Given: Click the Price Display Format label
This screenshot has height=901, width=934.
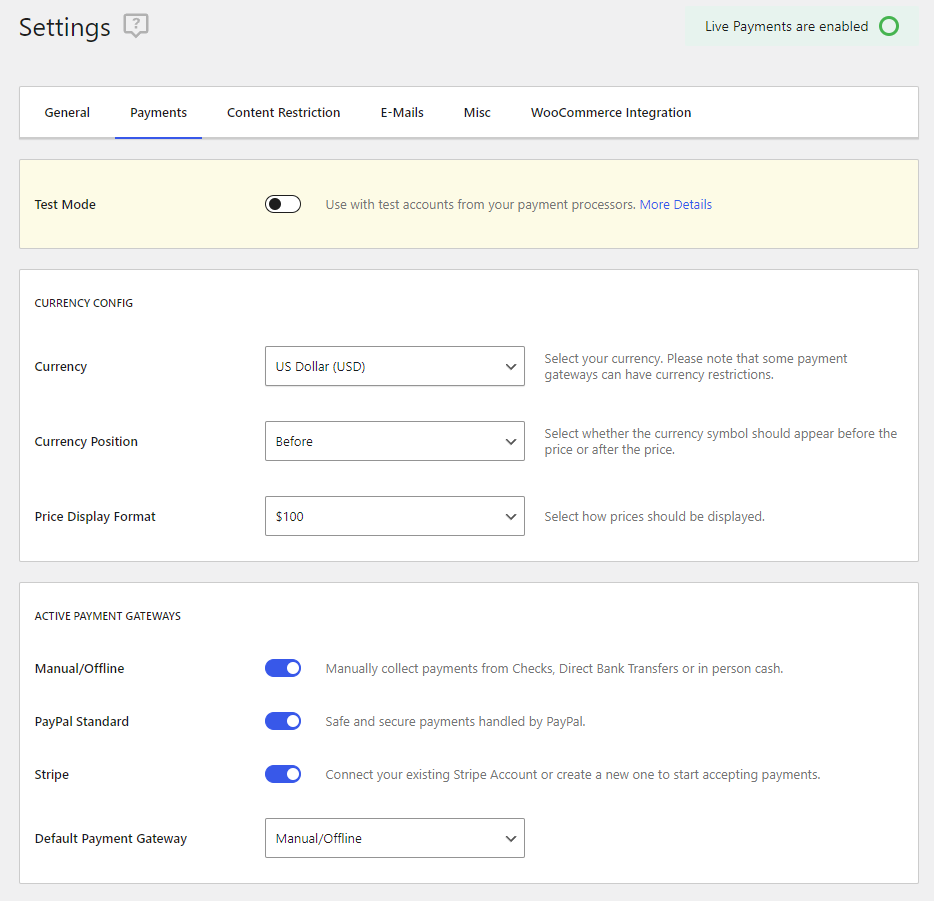Looking at the screenshot, I should [95, 516].
